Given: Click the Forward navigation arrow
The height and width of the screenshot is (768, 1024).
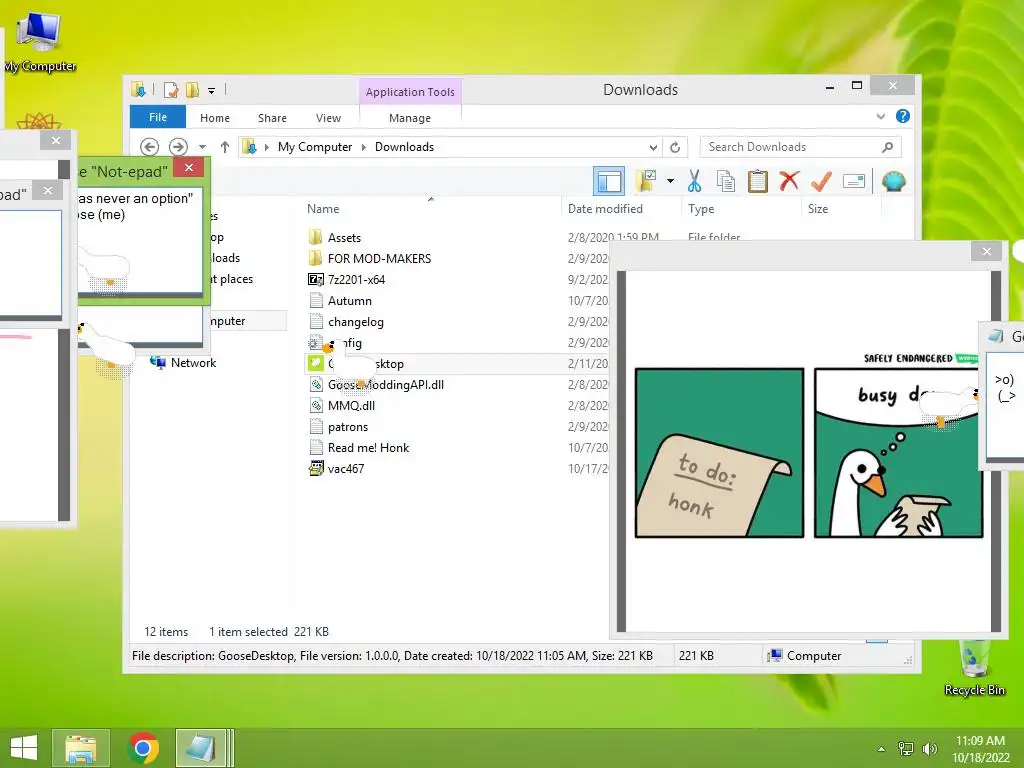Looking at the screenshot, I should point(178,147).
